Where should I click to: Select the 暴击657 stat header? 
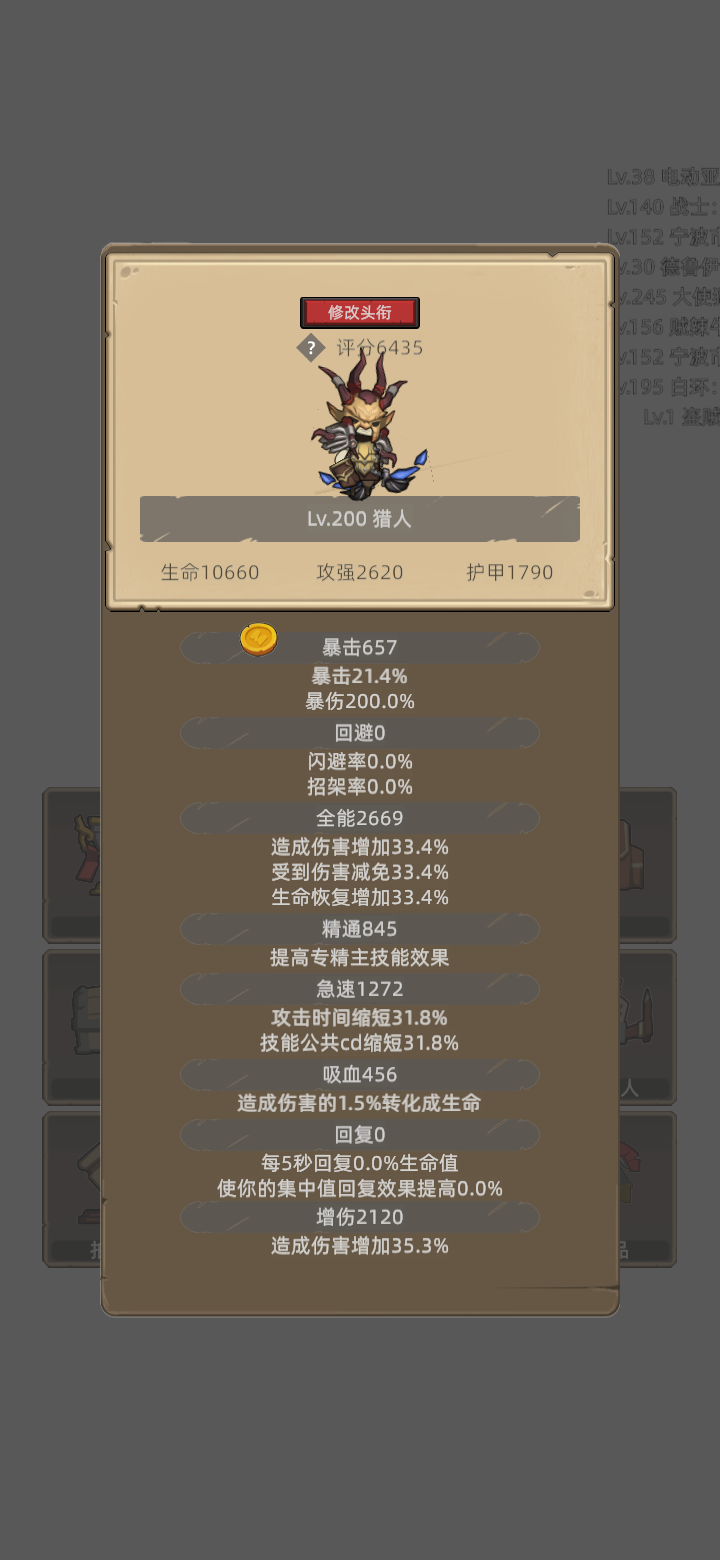click(x=359, y=647)
